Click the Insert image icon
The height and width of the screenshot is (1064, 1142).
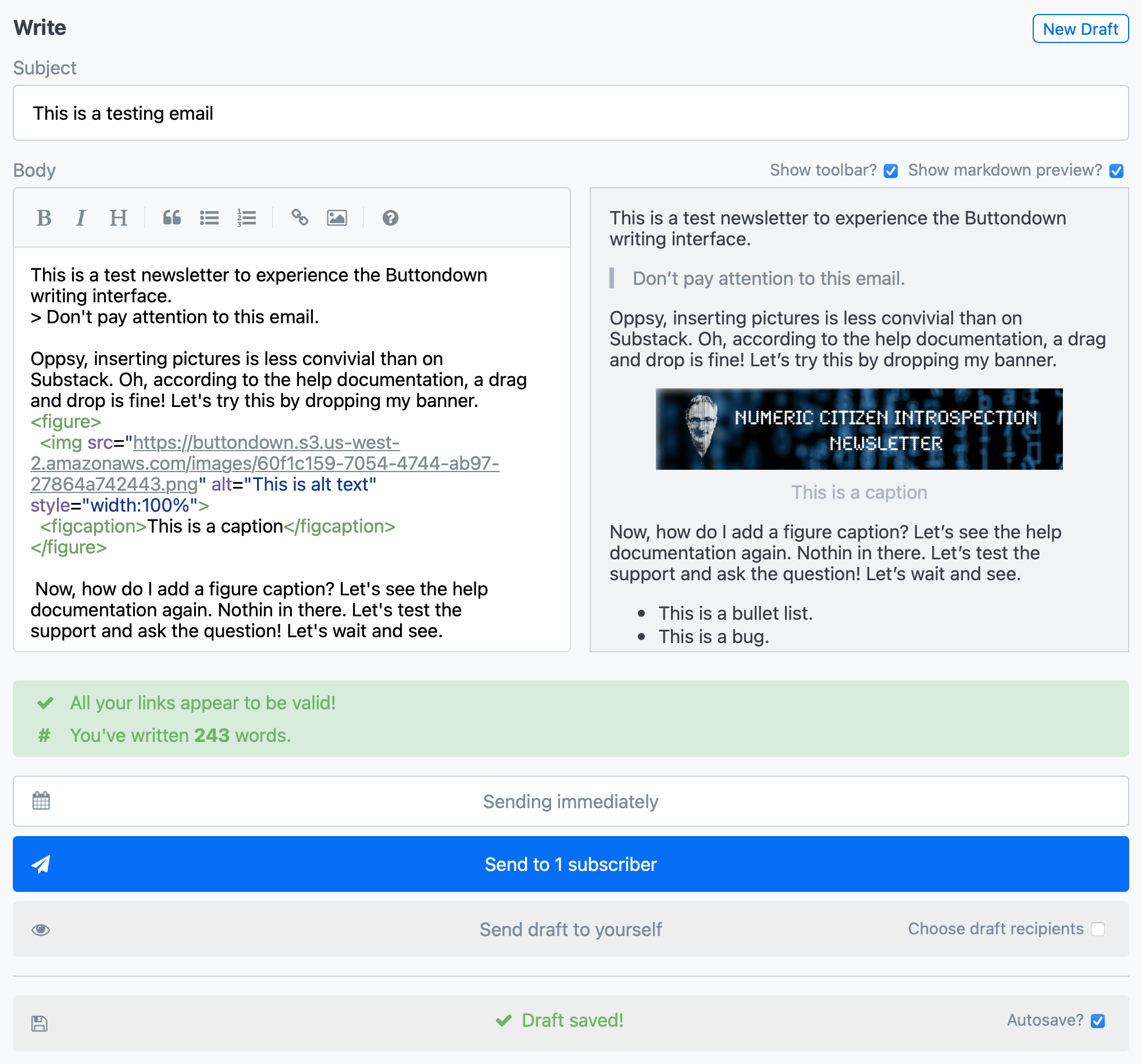338,218
